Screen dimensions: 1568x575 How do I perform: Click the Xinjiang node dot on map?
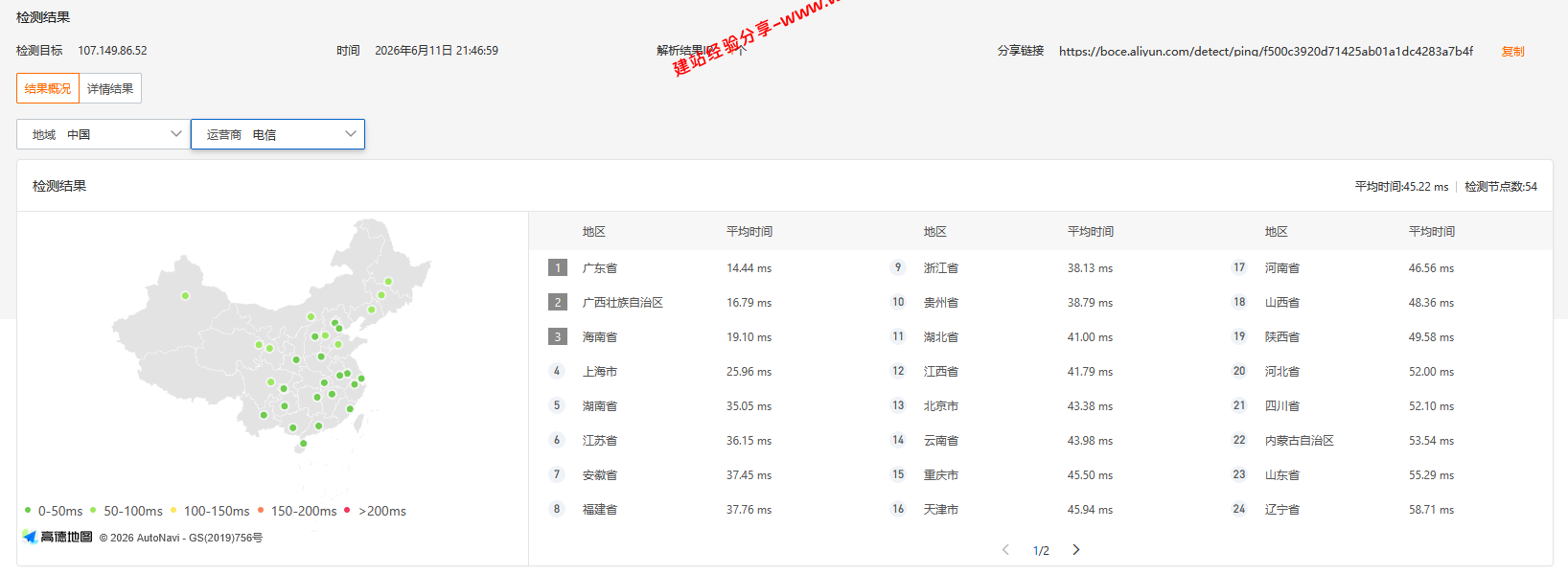coord(185,295)
